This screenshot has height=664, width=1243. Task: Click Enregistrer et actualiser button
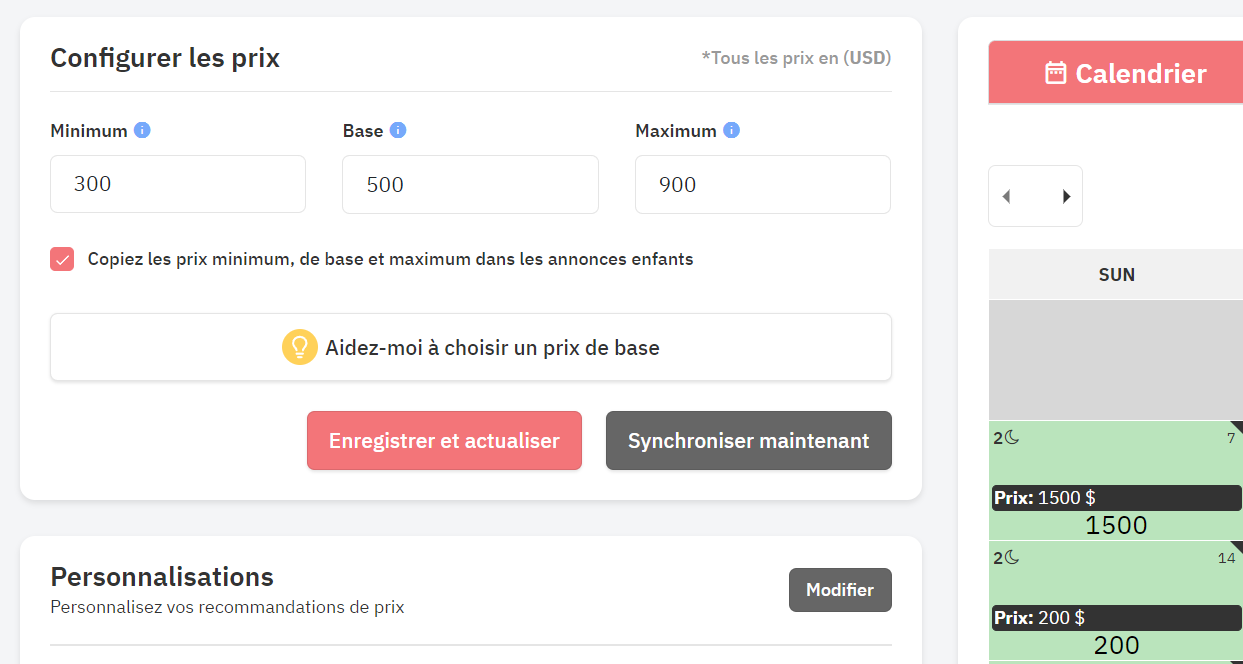(x=444, y=440)
